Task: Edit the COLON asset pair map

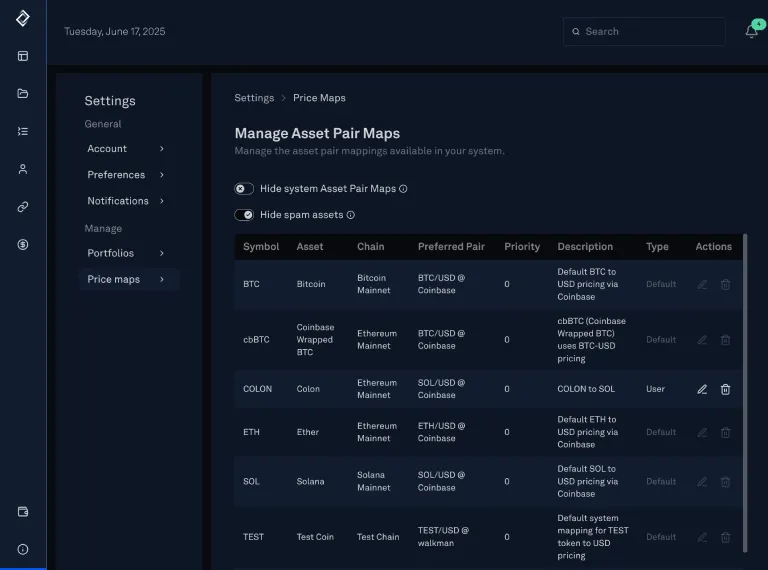Action: pyautogui.click(x=702, y=389)
